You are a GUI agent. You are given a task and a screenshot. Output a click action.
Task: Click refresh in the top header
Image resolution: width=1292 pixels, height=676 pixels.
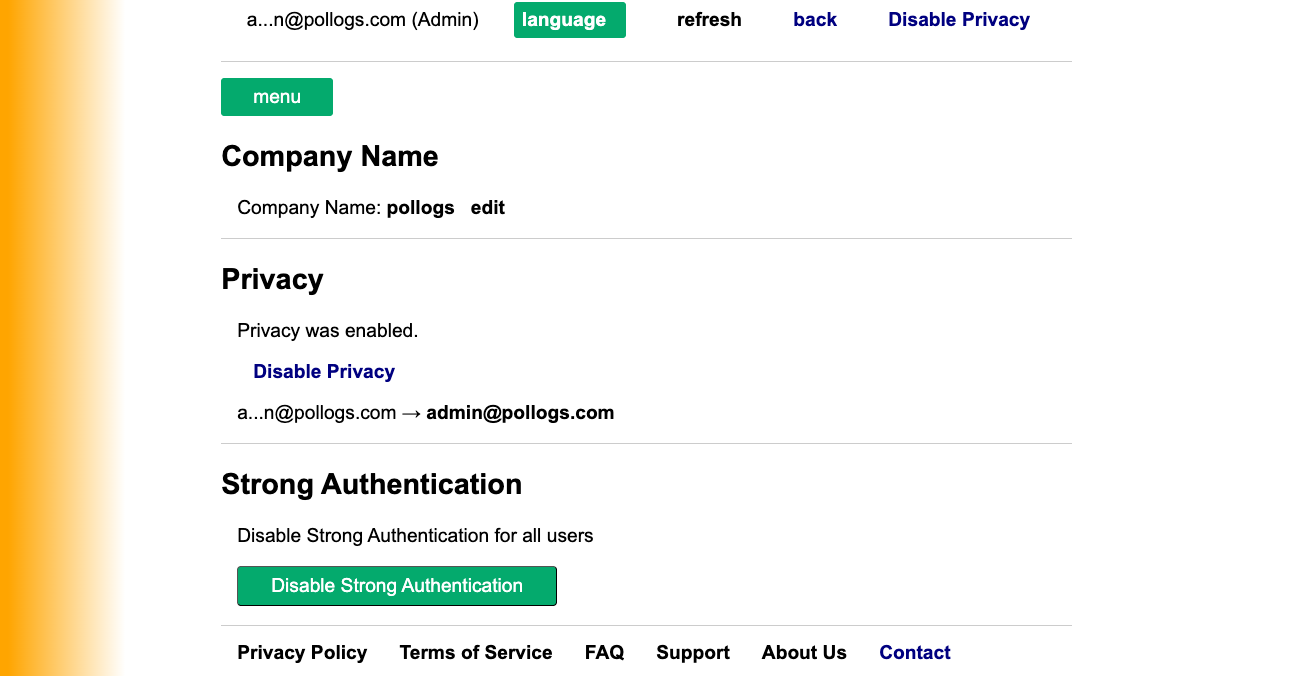pos(709,19)
